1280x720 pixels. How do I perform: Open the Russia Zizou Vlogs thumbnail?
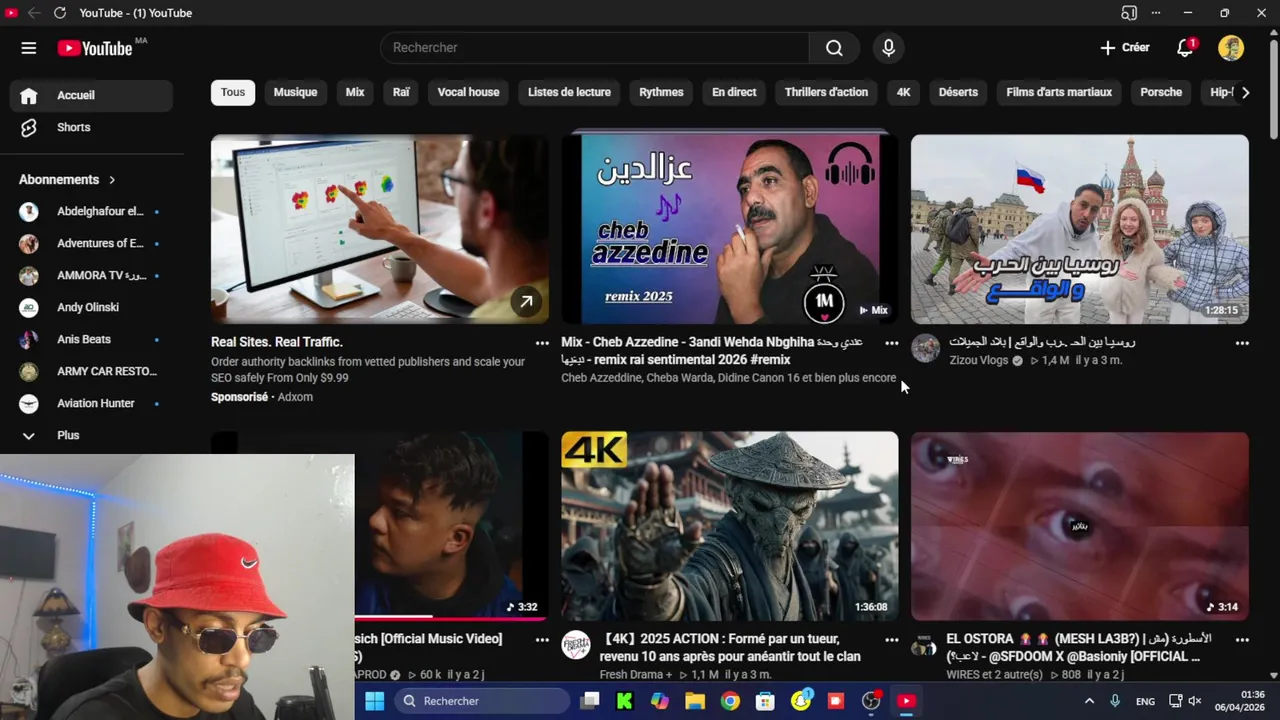point(1080,229)
